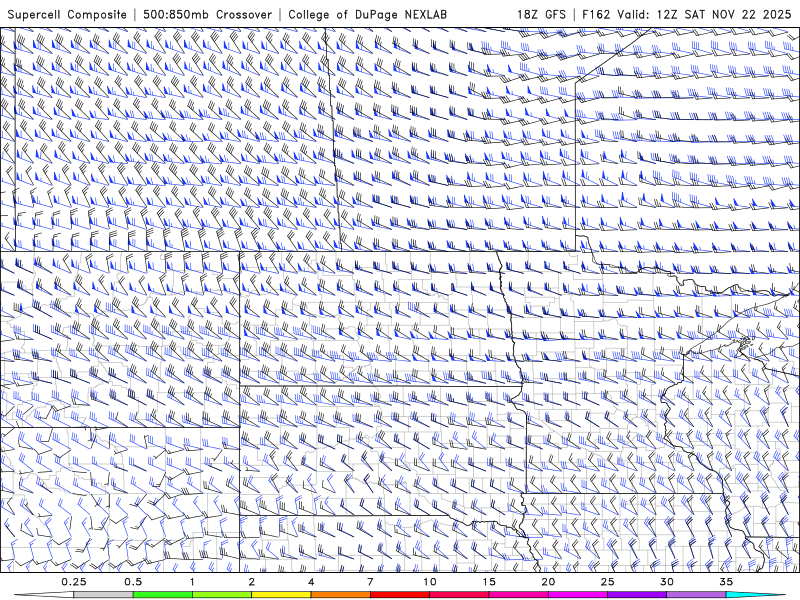Click the purple swatch between 25 and 30
The image size is (800, 600).
click(x=637, y=595)
